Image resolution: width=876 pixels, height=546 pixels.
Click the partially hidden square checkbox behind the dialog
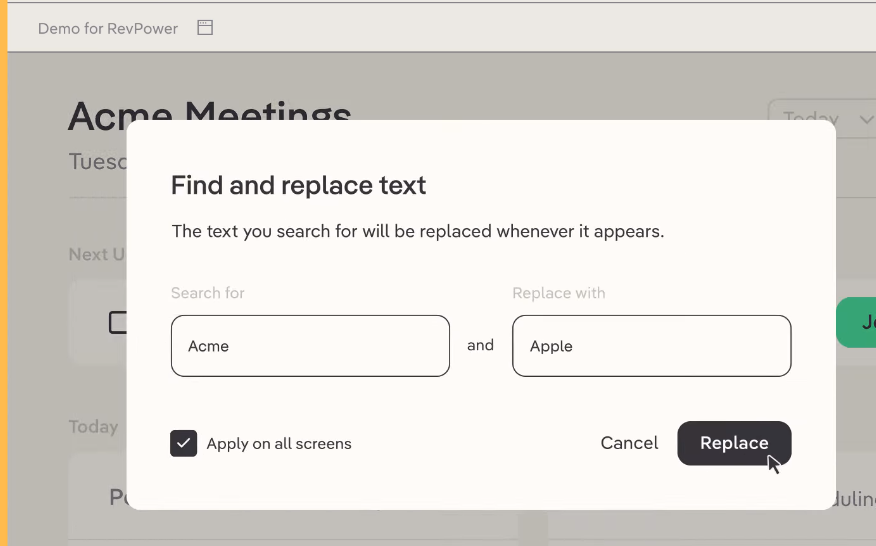point(118,322)
